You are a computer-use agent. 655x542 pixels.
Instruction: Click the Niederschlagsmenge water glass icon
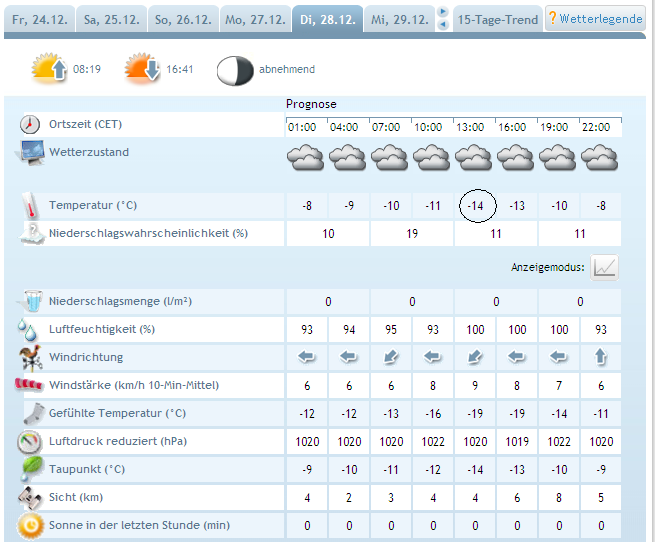(31, 301)
